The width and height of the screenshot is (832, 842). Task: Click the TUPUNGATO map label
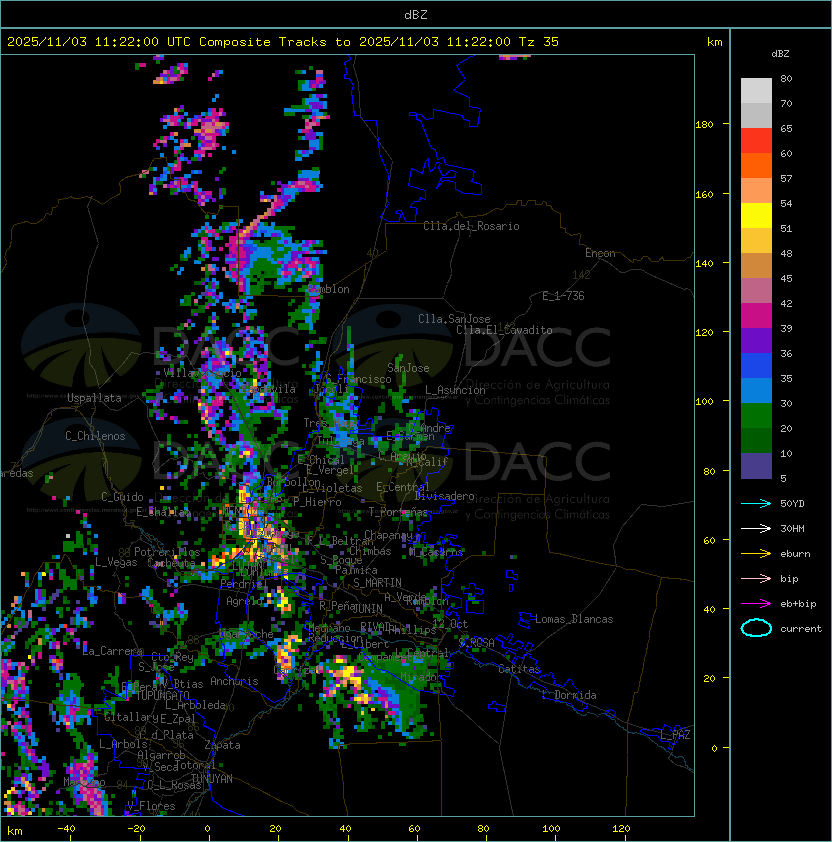click(x=163, y=695)
